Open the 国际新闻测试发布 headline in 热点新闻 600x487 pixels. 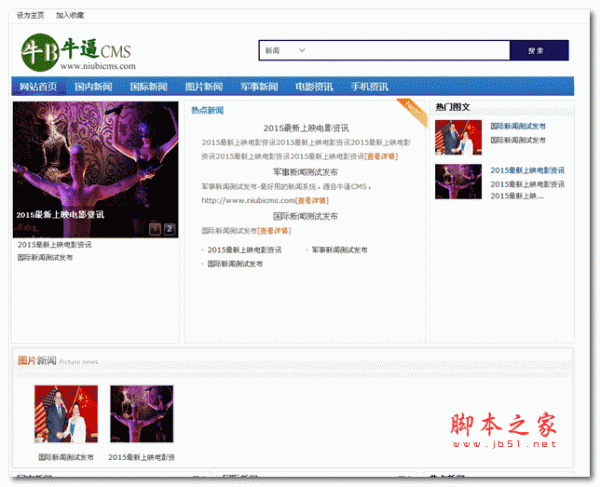(305, 217)
